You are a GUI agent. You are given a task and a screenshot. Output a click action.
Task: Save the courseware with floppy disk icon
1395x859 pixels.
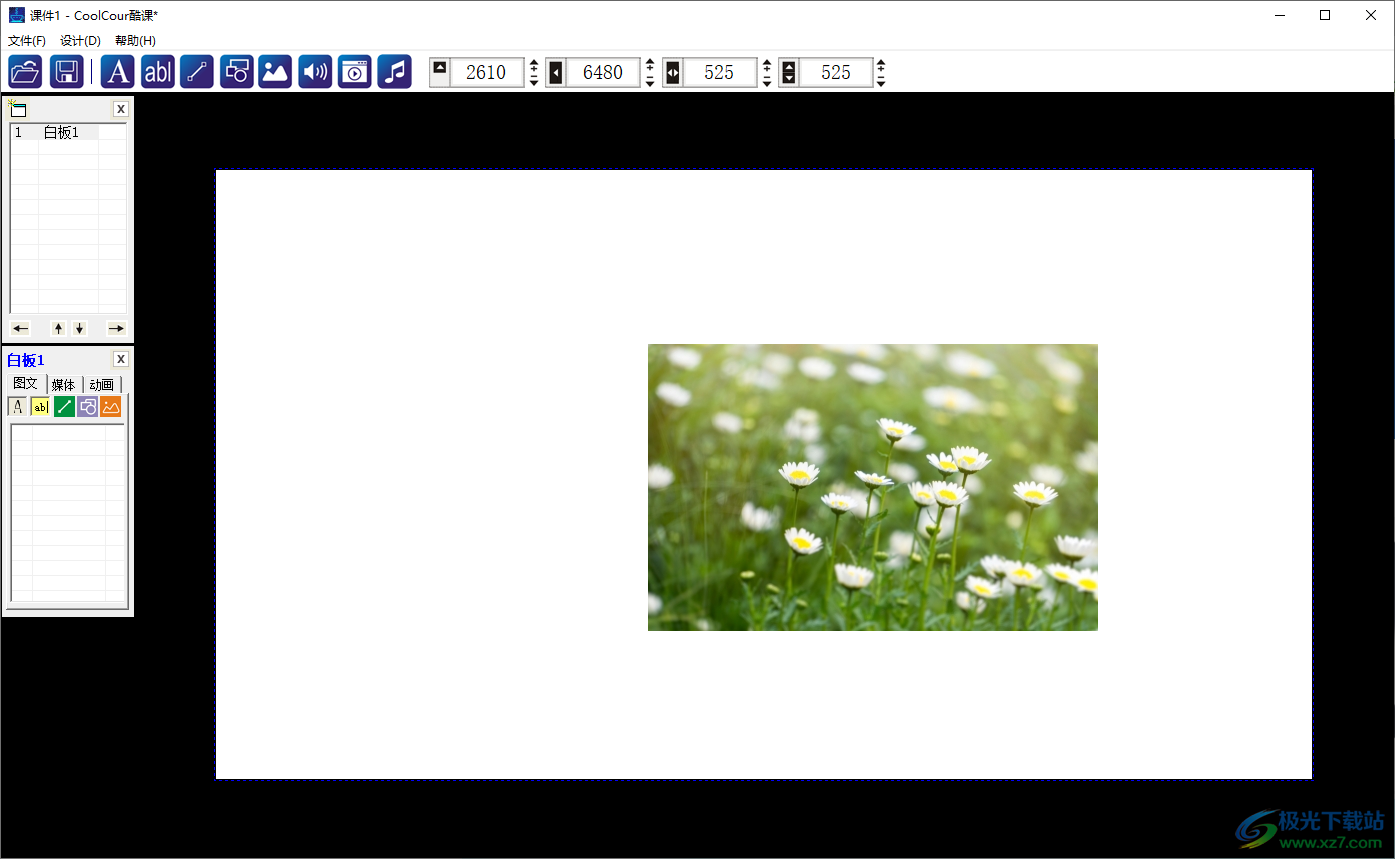(x=66, y=72)
